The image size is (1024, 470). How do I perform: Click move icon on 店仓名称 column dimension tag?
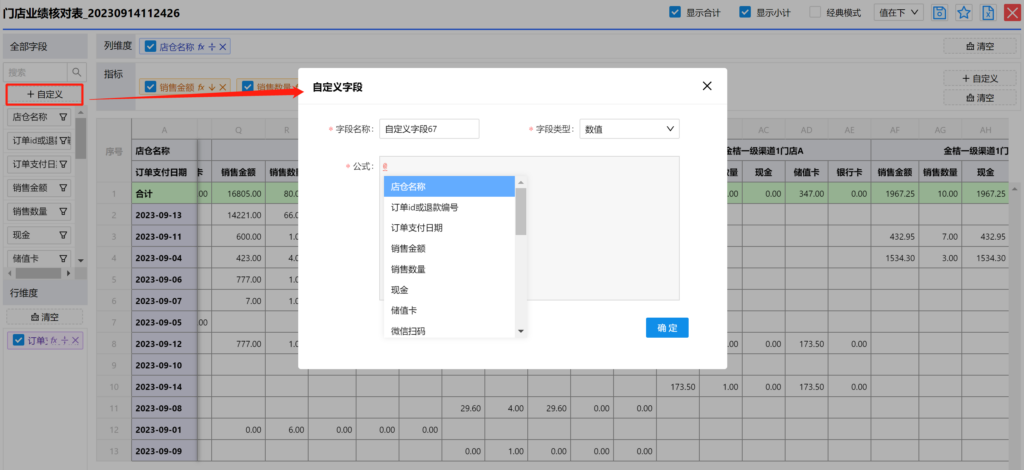click(x=212, y=46)
